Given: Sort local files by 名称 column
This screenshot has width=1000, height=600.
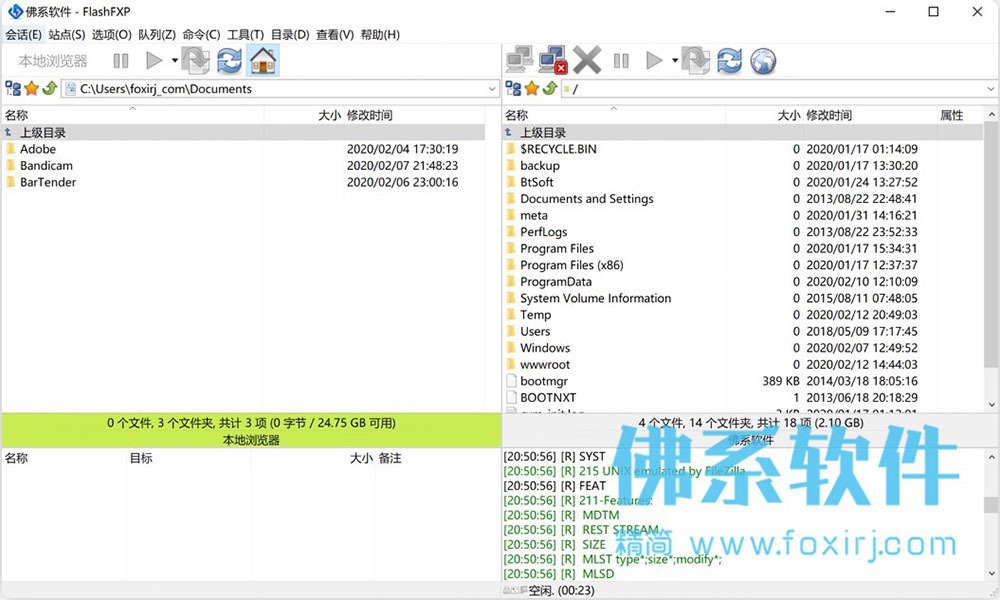Looking at the screenshot, I should click(133, 115).
